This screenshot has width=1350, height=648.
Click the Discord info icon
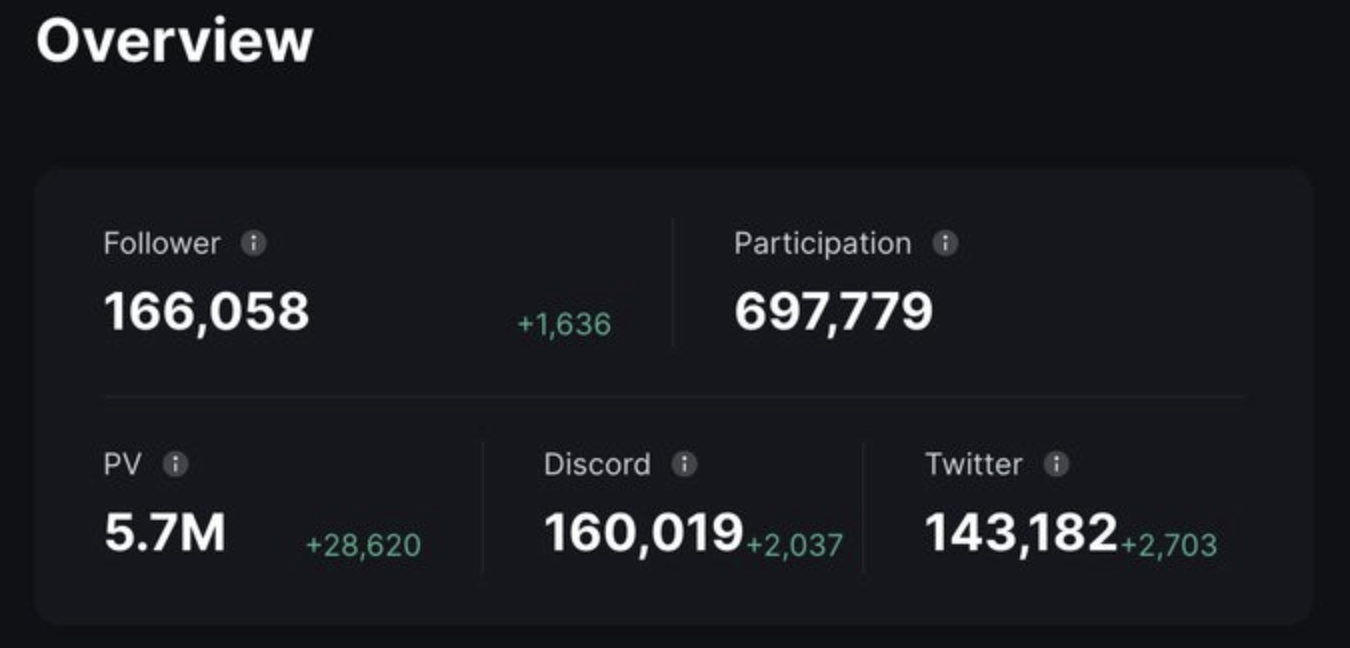pyautogui.click(x=684, y=464)
